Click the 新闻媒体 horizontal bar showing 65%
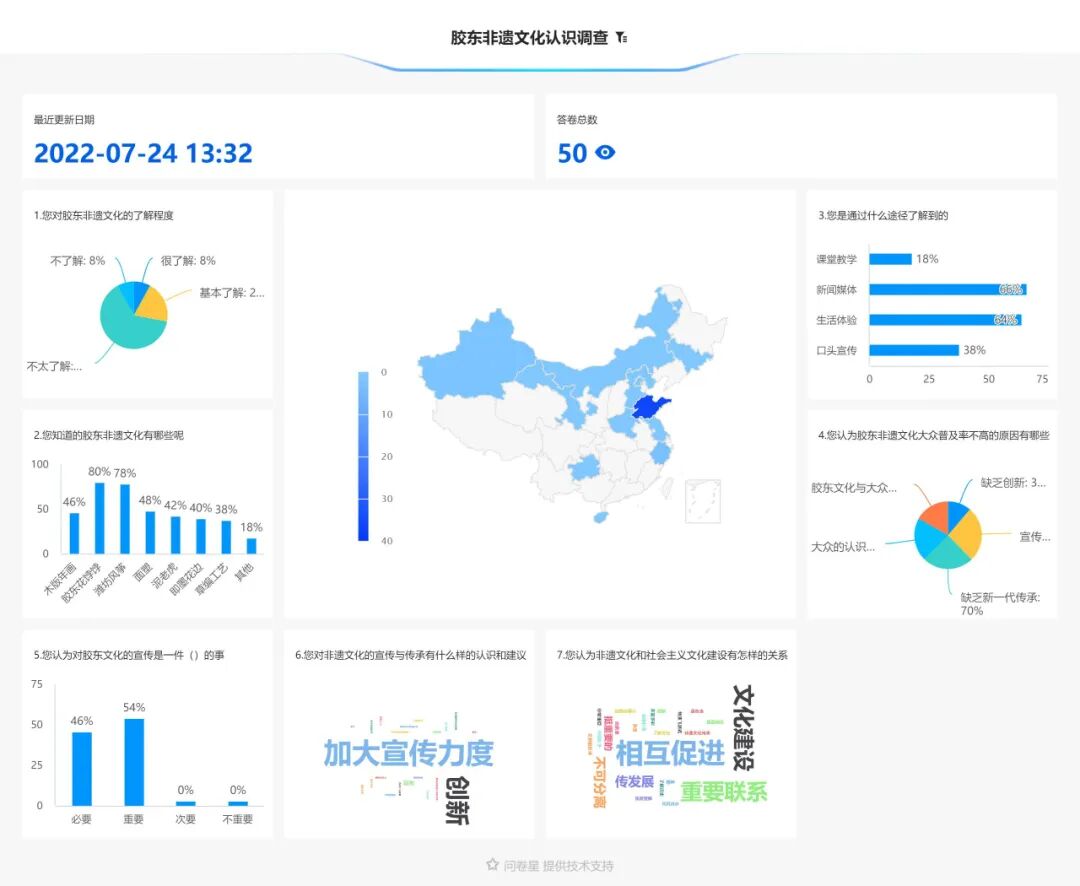Screen dimensions: 1080x886 [x=945, y=289]
